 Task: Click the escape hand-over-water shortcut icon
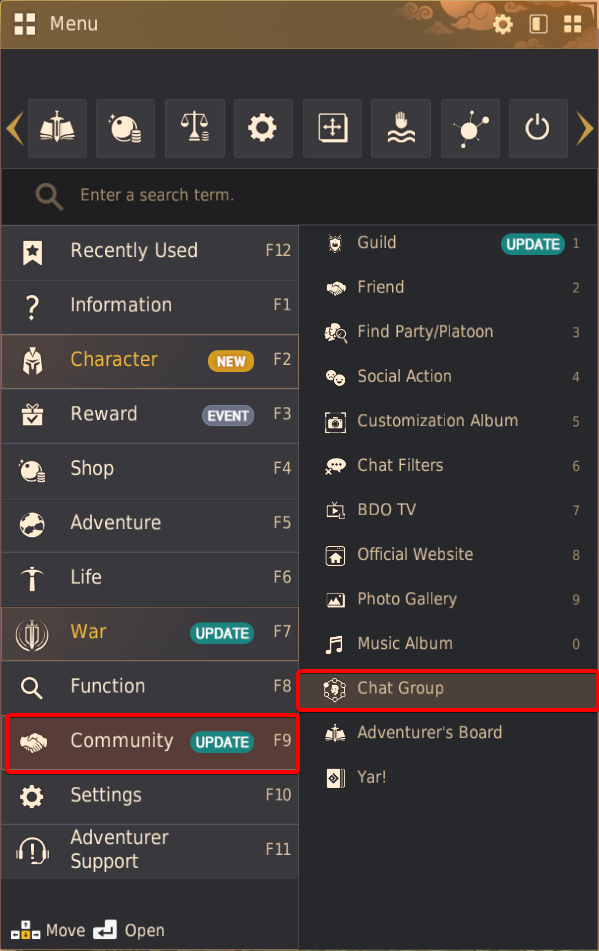click(x=401, y=129)
